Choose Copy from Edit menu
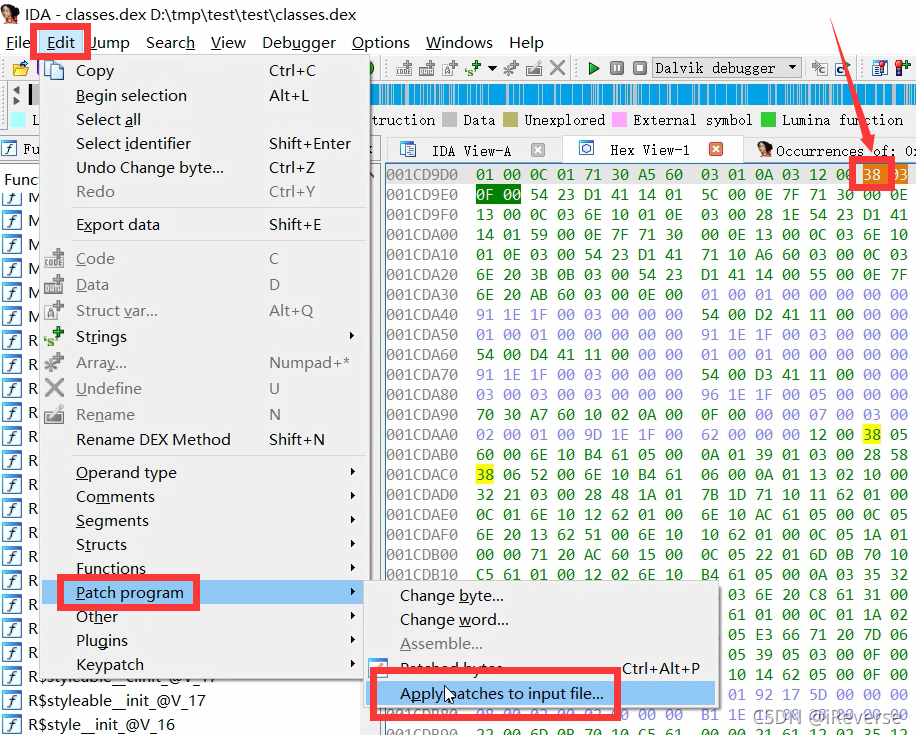Viewport: 916px width, 735px height. coord(204,71)
